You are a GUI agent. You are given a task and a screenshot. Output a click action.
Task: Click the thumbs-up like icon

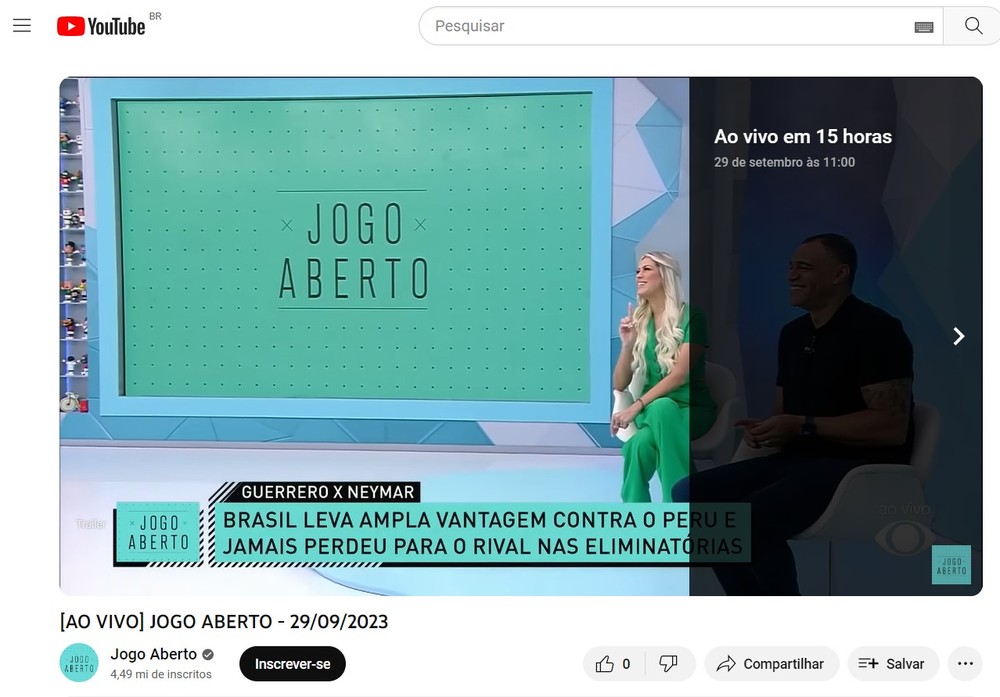(607, 663)
